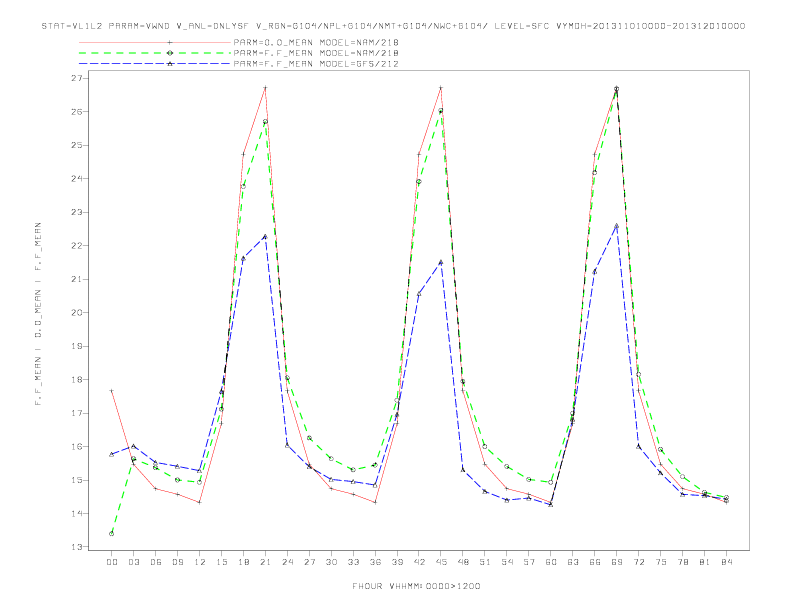Click x-axis tick label 03
This screenshot has width=792, height=612.
[133, 562]
